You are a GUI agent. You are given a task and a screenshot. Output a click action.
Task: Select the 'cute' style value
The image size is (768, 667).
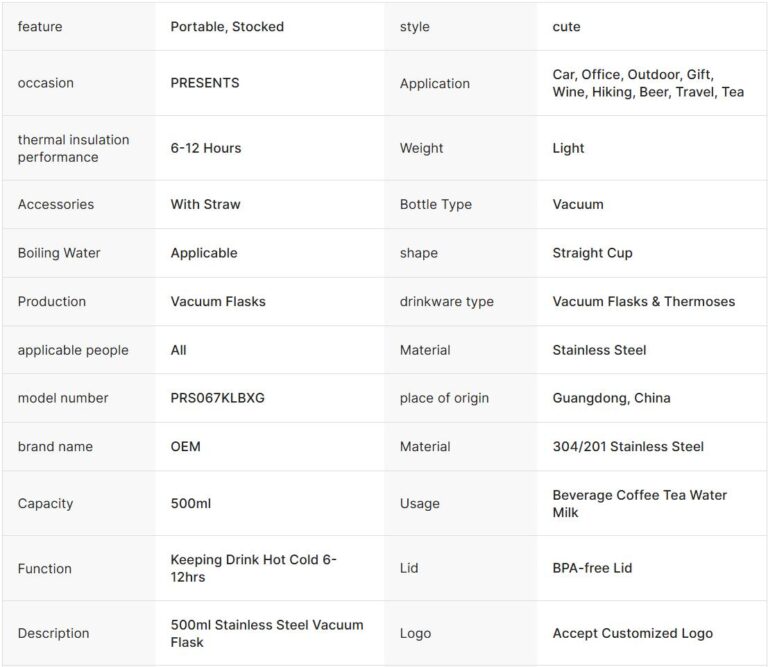pyautogui.click(x=566, y=27)
